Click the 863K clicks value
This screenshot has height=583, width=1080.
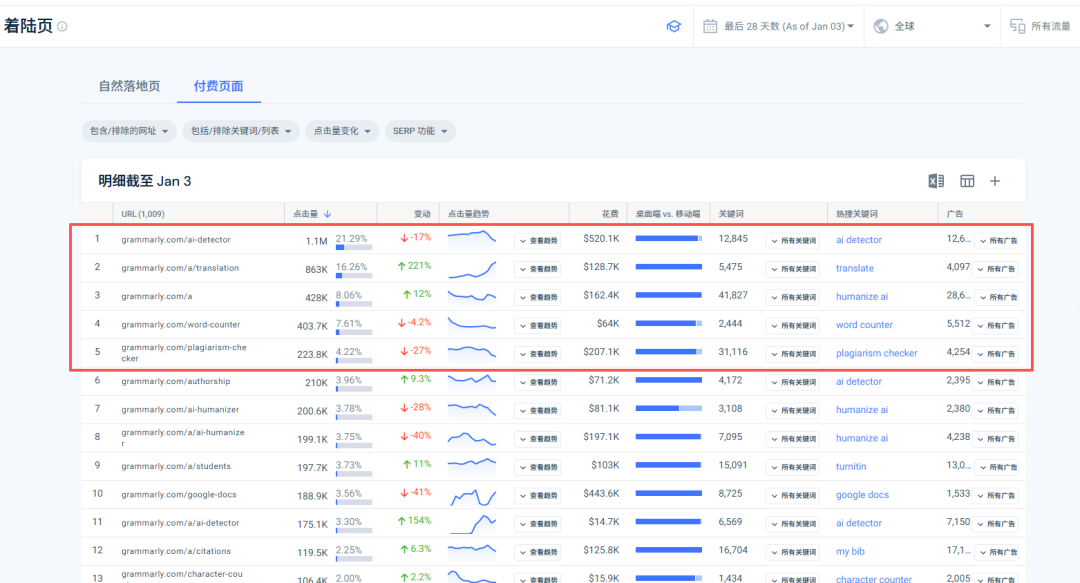pos(316,269)
